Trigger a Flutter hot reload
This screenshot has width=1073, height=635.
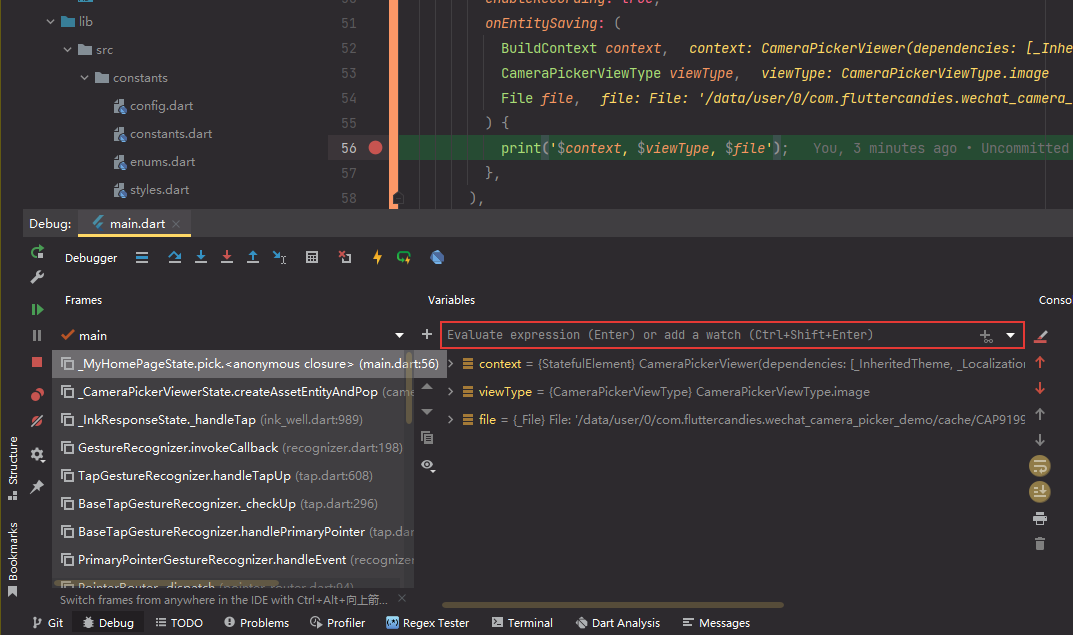pos(377,257)
